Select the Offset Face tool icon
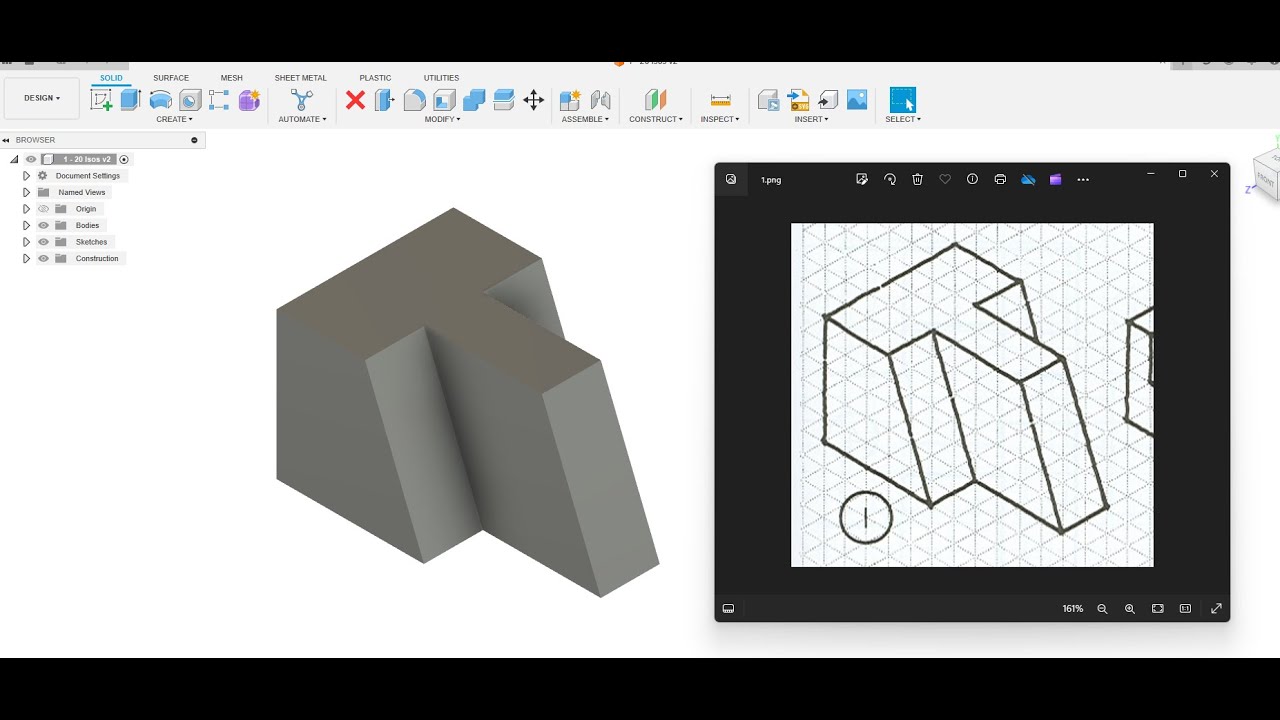This screenshot has height=720, width=1280. (504, 99)
